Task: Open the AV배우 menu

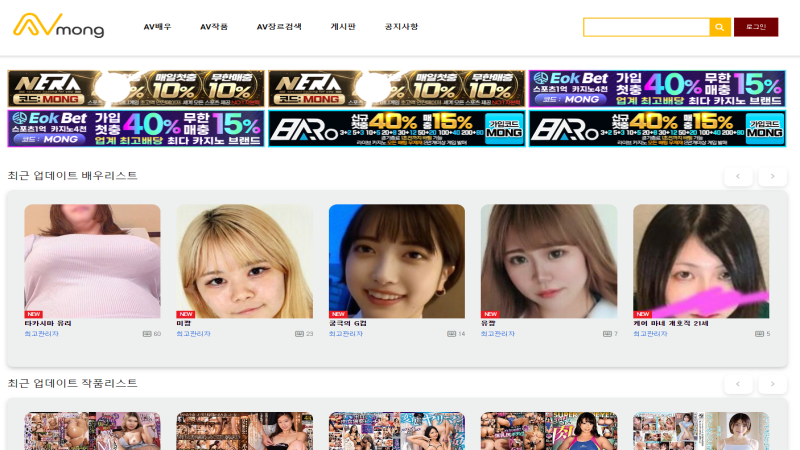Action: pos(157,27)
